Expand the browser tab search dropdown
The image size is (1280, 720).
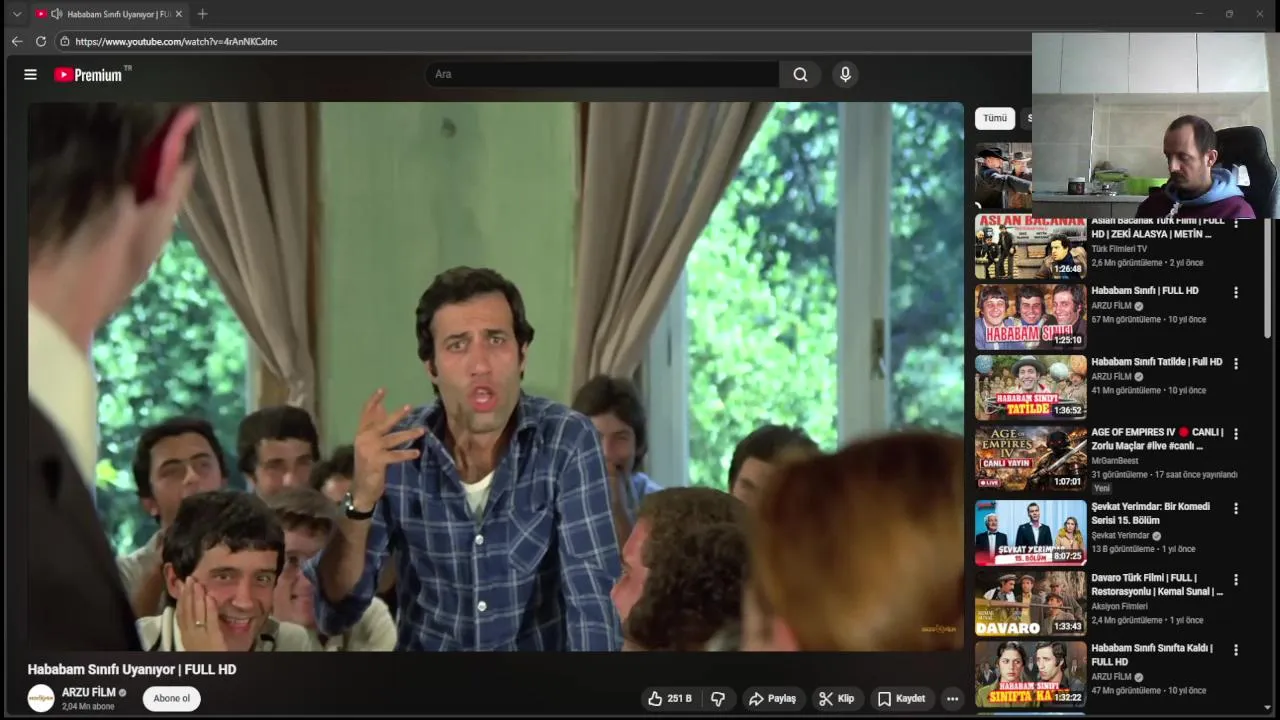pyautogui.click(x=16, y=14)
